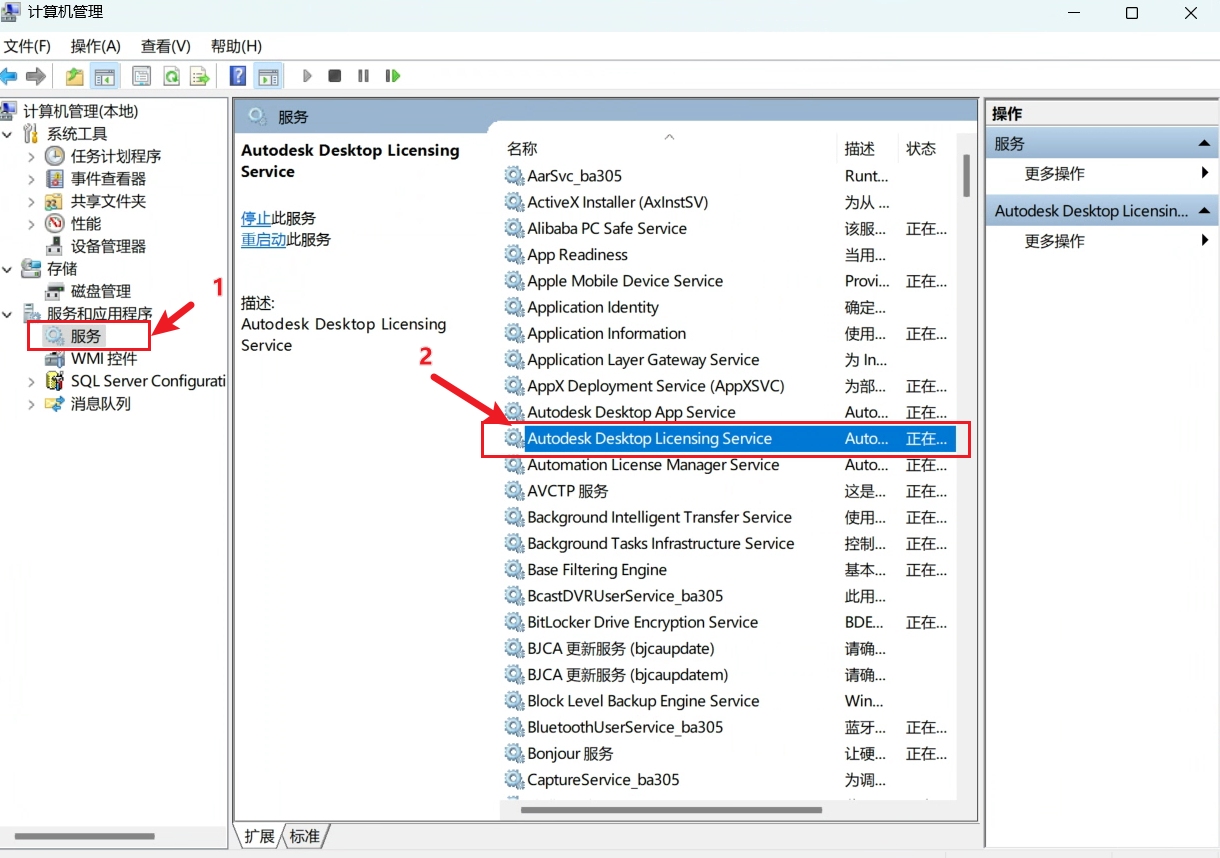Switch to the 标准 tab
The width and height of the screenshot is (1220, 858).
tap(305, 836)
